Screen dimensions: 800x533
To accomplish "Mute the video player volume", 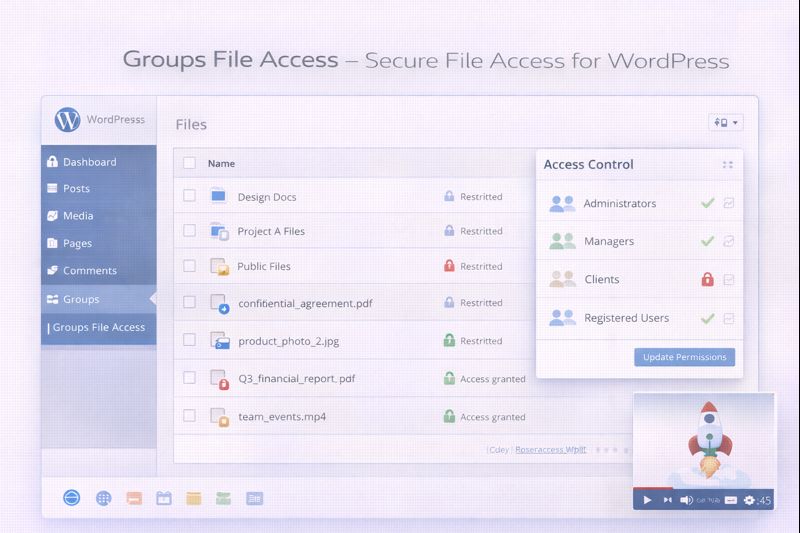I will 686,500.
